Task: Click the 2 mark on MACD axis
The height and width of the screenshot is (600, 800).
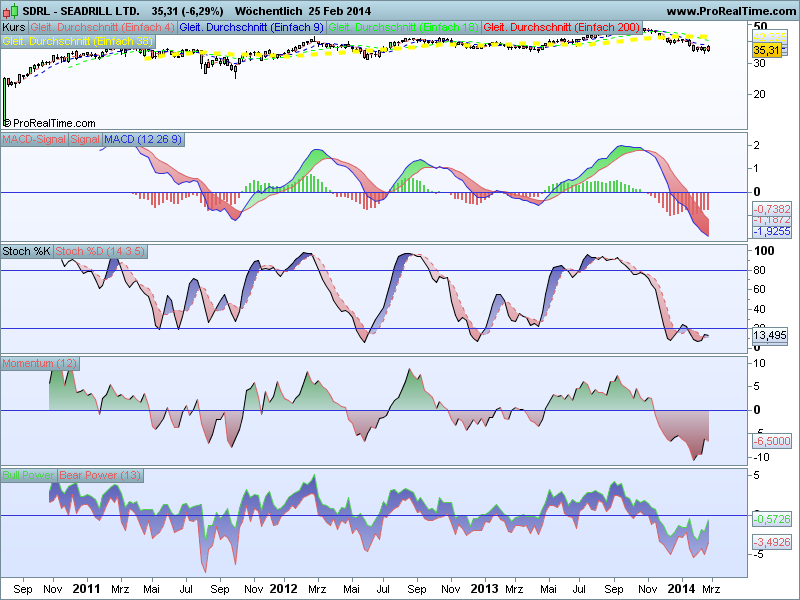Action: coord(757,145)
